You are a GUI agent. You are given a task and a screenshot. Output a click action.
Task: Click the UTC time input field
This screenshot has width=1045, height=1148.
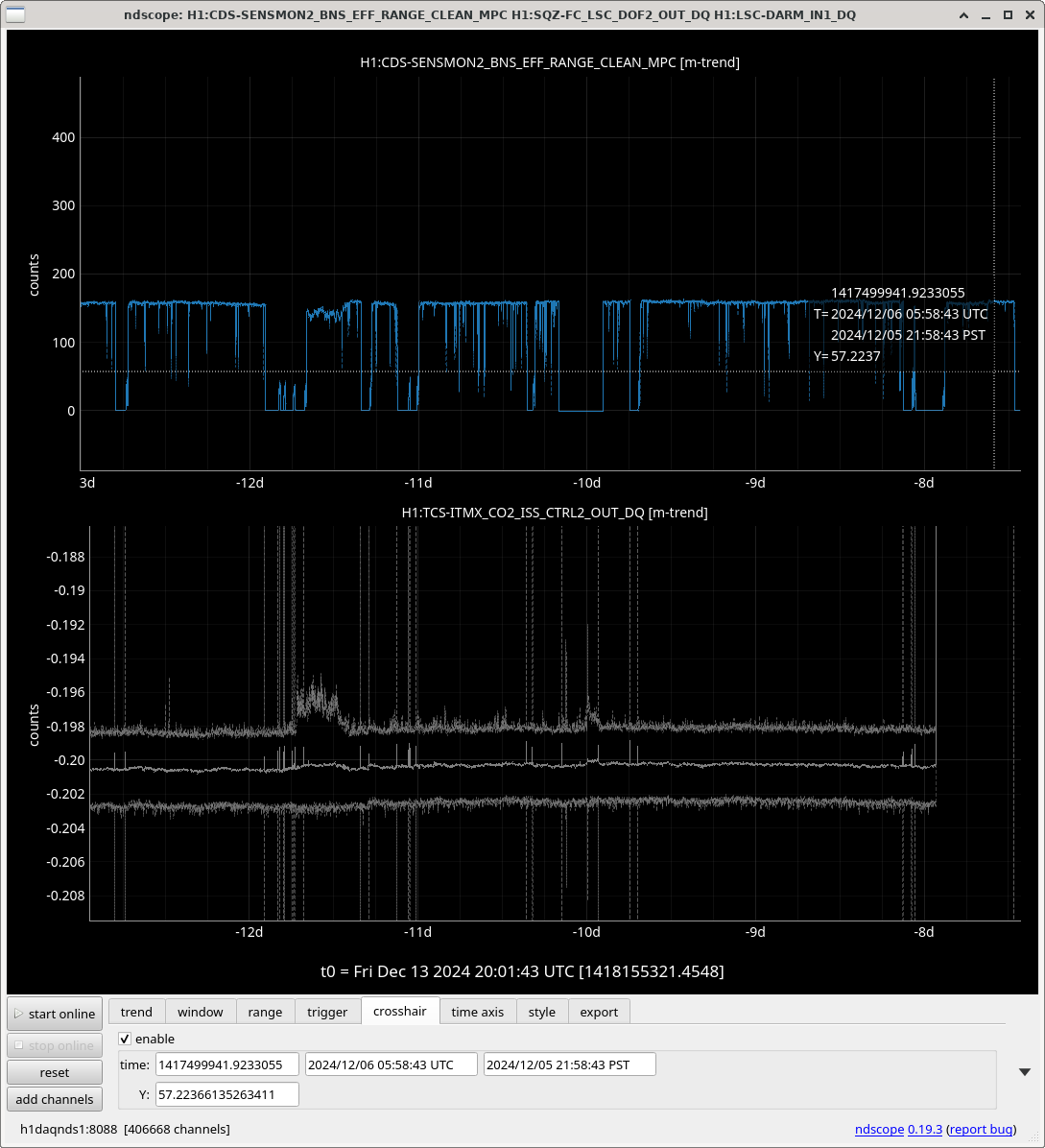click(391, 1064)
